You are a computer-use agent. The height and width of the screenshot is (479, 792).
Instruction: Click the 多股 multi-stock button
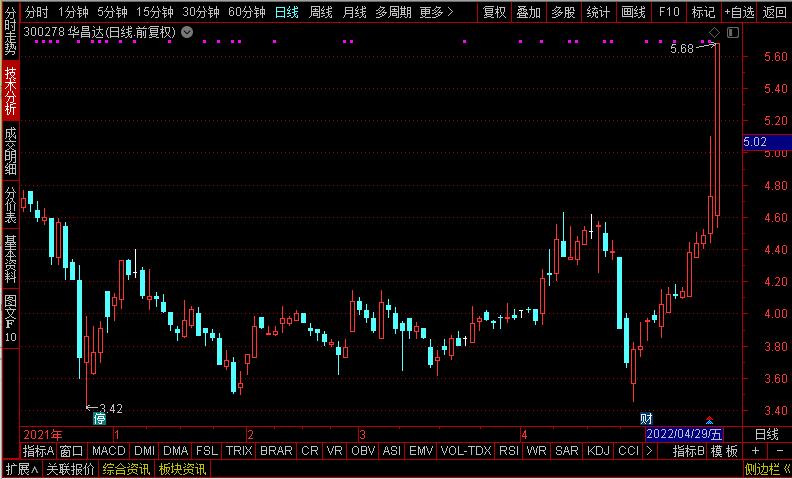tap(564, 12)
